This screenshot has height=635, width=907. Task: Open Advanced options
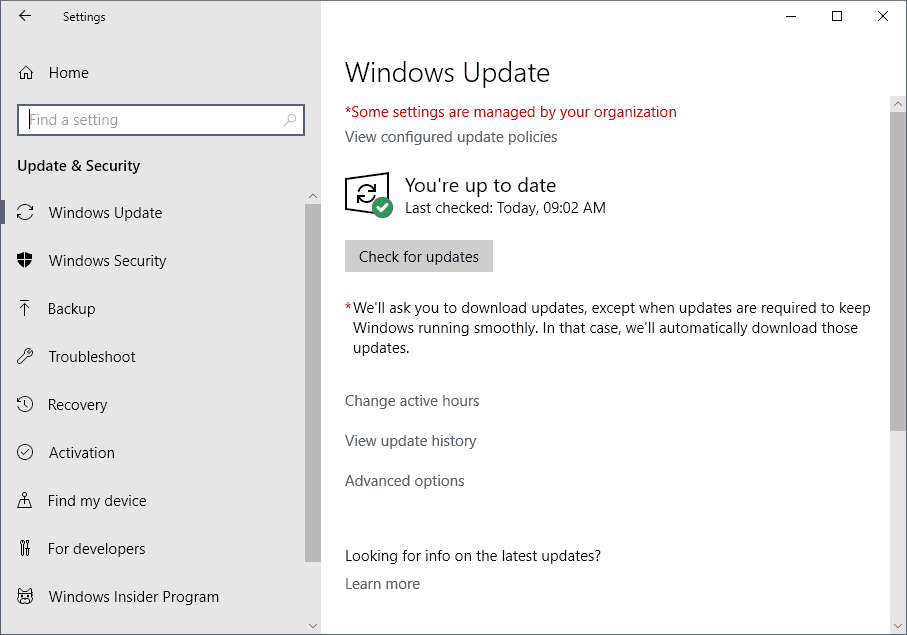404,480
